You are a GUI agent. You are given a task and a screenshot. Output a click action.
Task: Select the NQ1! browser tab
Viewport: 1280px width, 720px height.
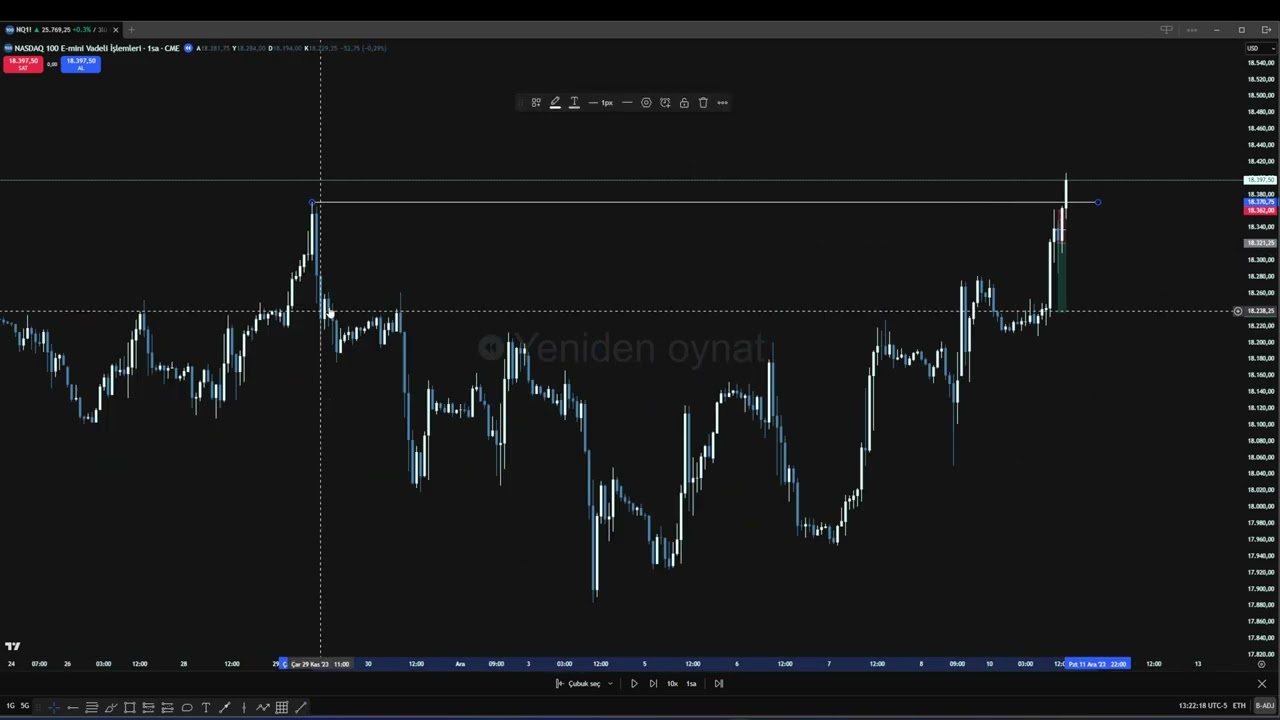pos(60,30)
